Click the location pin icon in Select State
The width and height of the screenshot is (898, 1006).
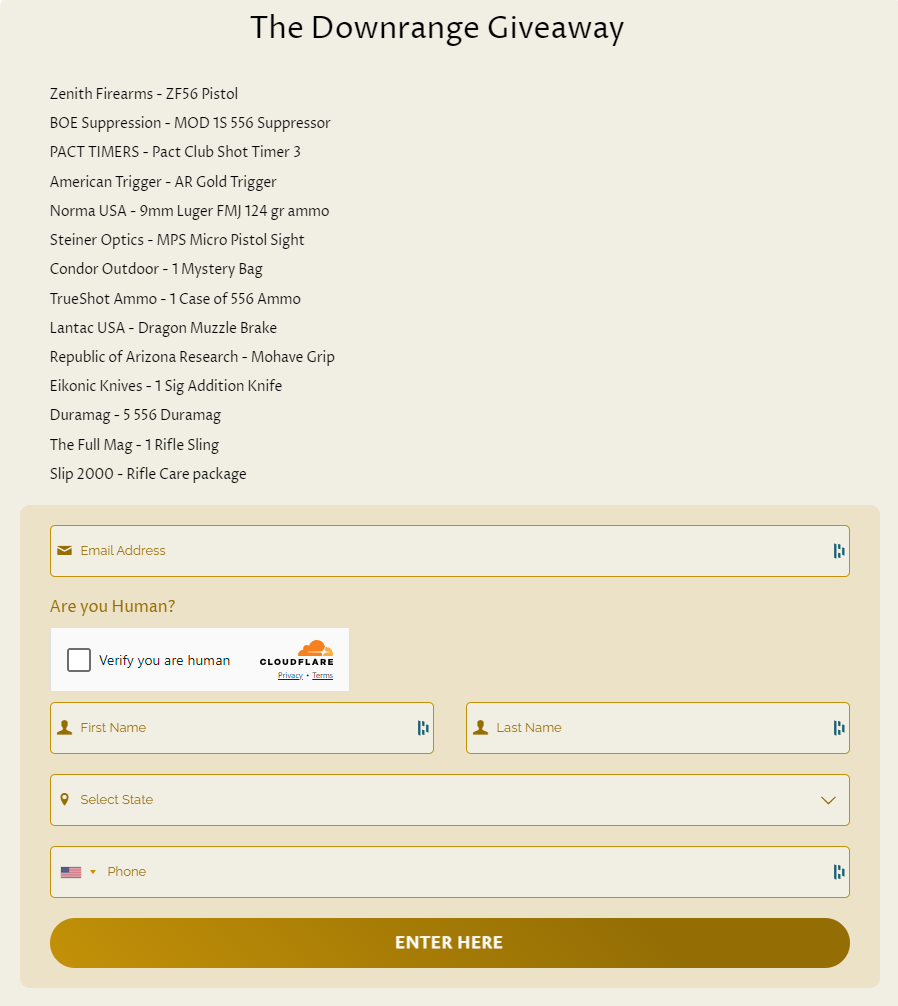(64, 799)
